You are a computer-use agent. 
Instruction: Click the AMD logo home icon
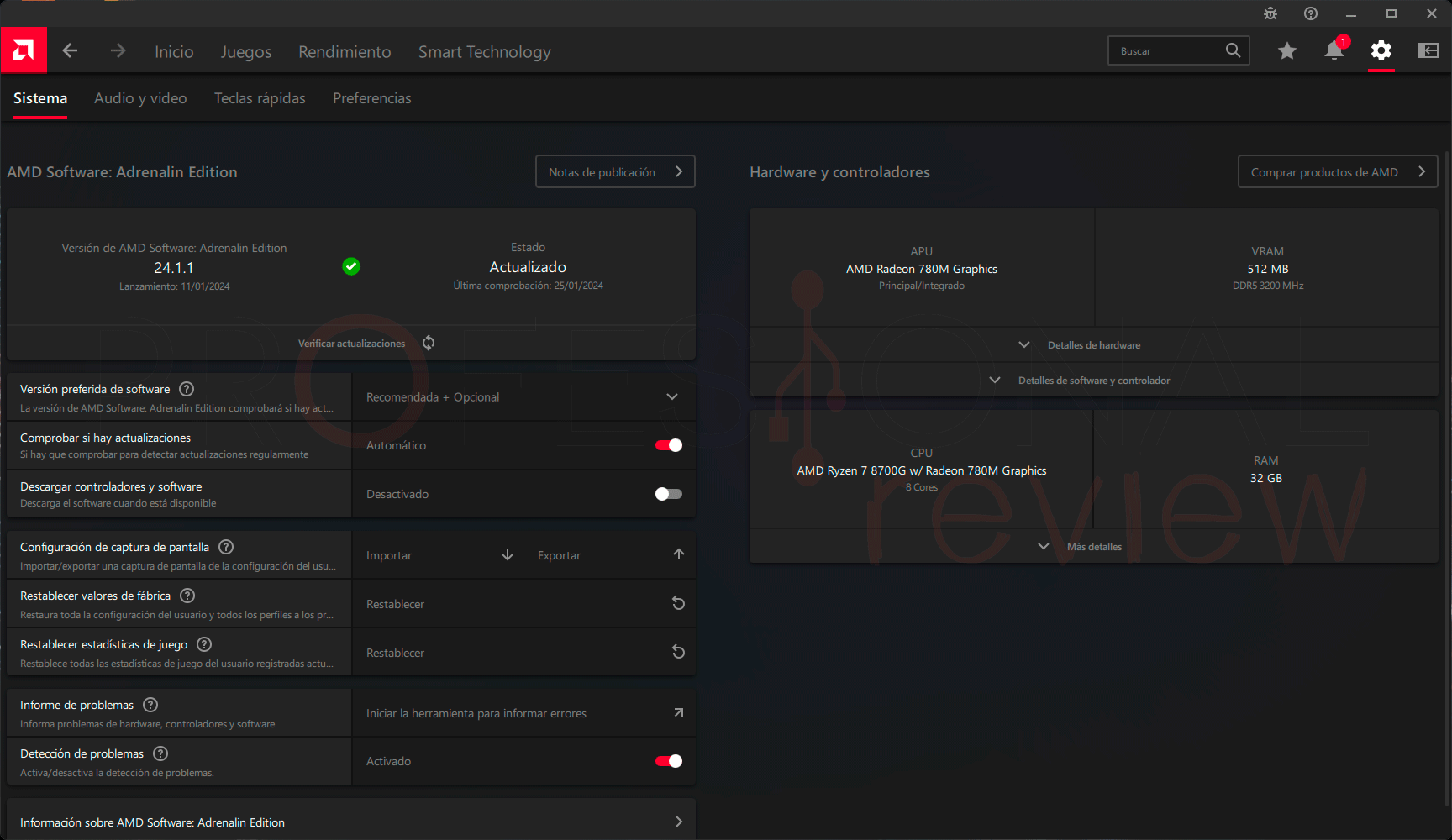point(24,50)
